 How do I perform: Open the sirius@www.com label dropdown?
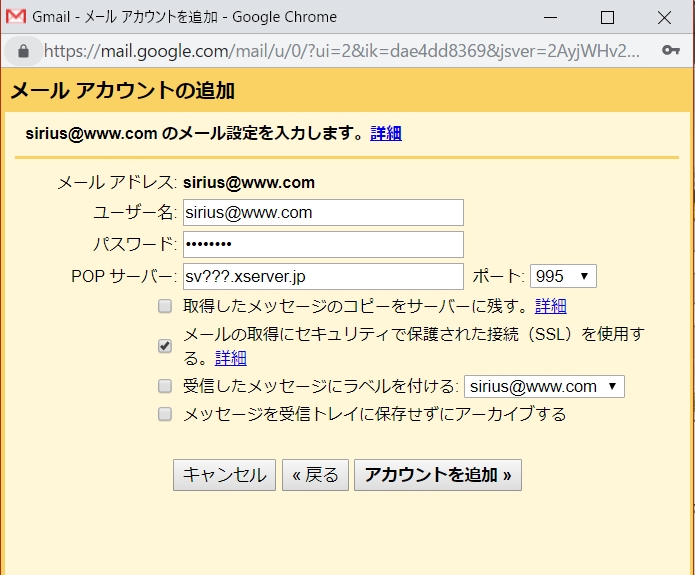[544, 387]
